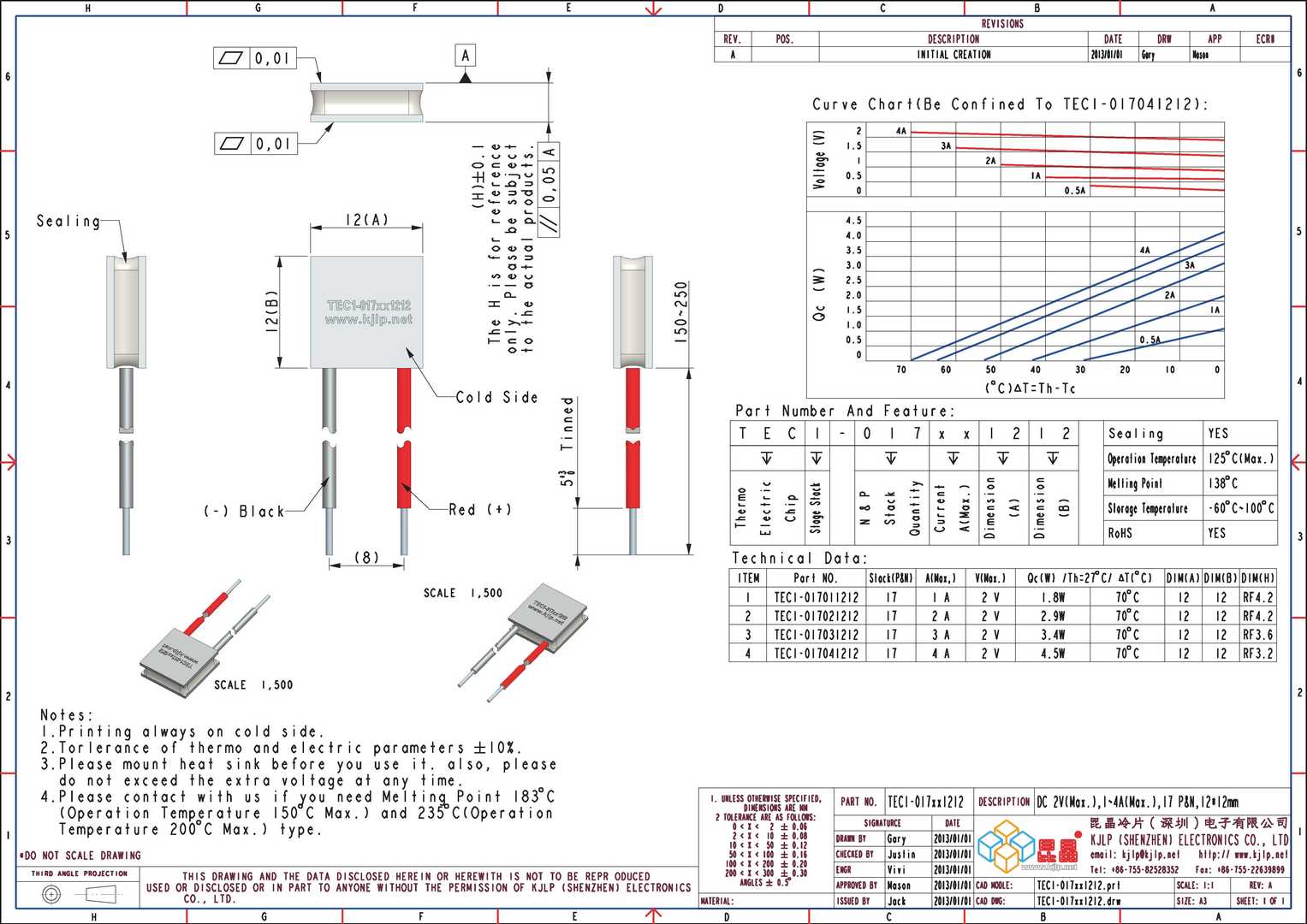Screen dimensions: 1307x924
Task: Click the '12(A)' width dimension
Action: coord(366,220)
